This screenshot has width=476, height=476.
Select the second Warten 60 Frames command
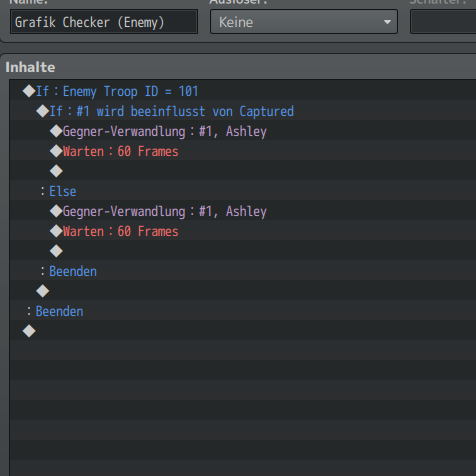121,231
